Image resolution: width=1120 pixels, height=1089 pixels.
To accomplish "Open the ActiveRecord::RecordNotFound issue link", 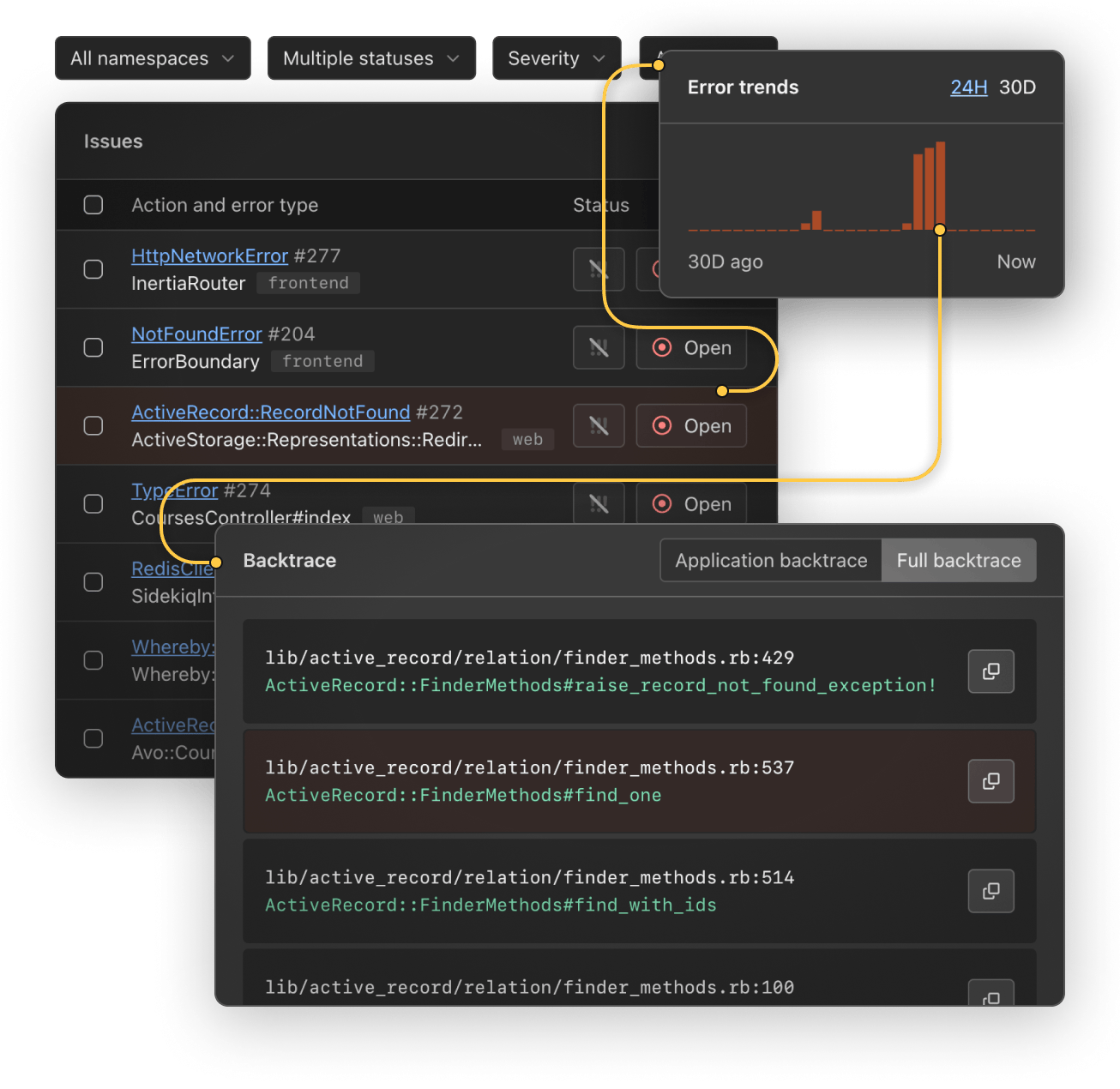I will tap(271, 412).
